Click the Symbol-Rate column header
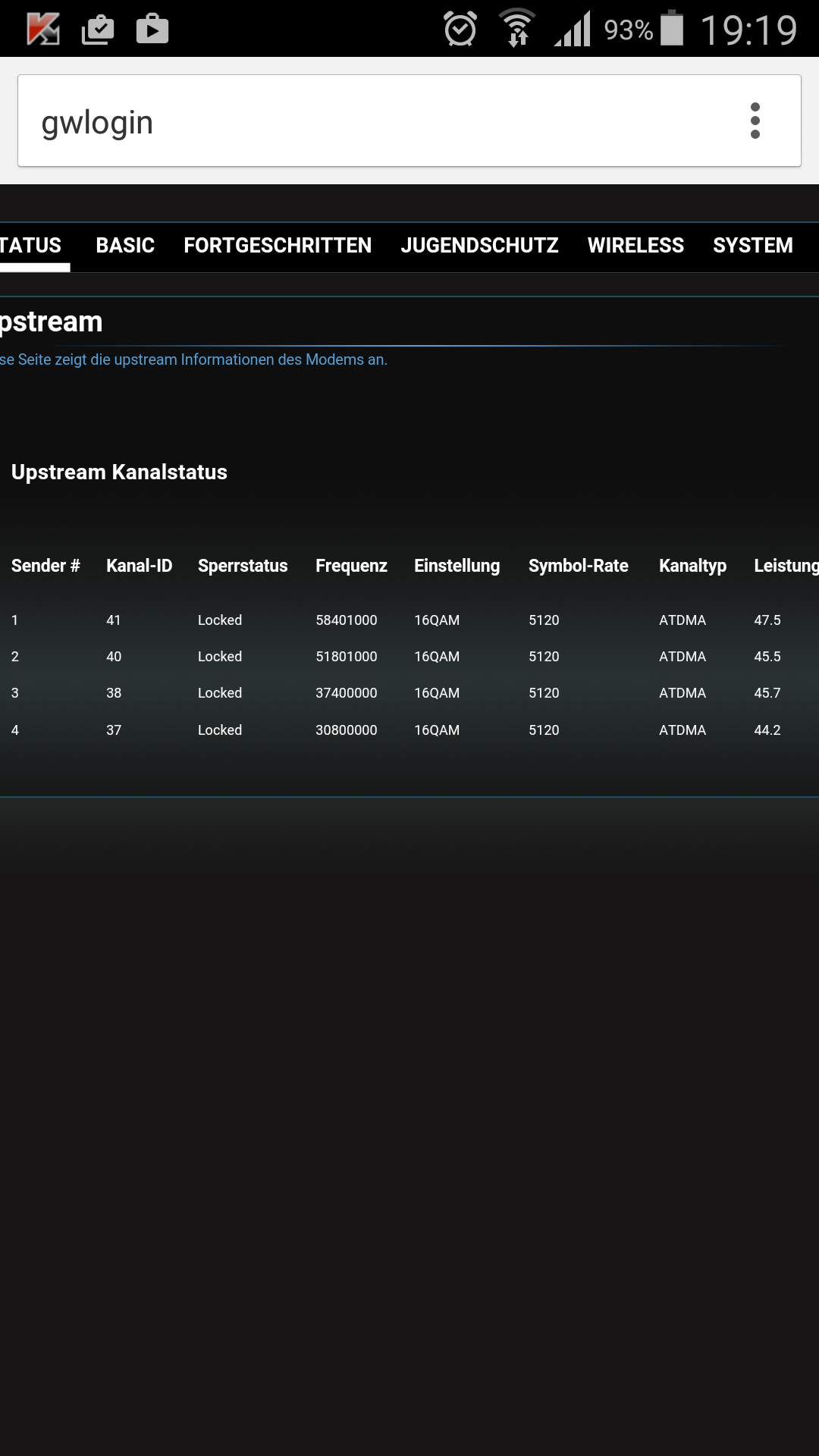The image size is (819, 1456). [x=578, y=566]
